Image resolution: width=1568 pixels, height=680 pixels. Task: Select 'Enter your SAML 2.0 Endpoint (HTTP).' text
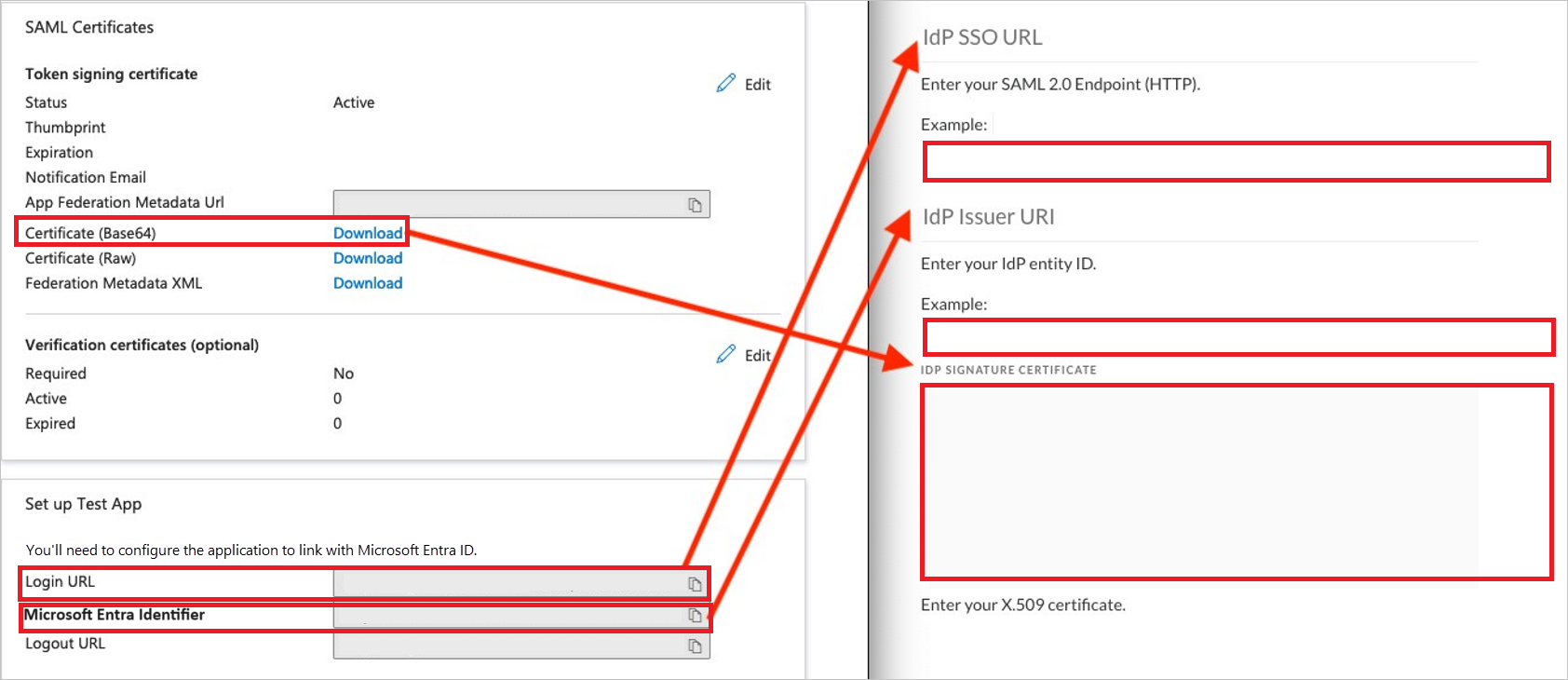[x=1061, y=85]
